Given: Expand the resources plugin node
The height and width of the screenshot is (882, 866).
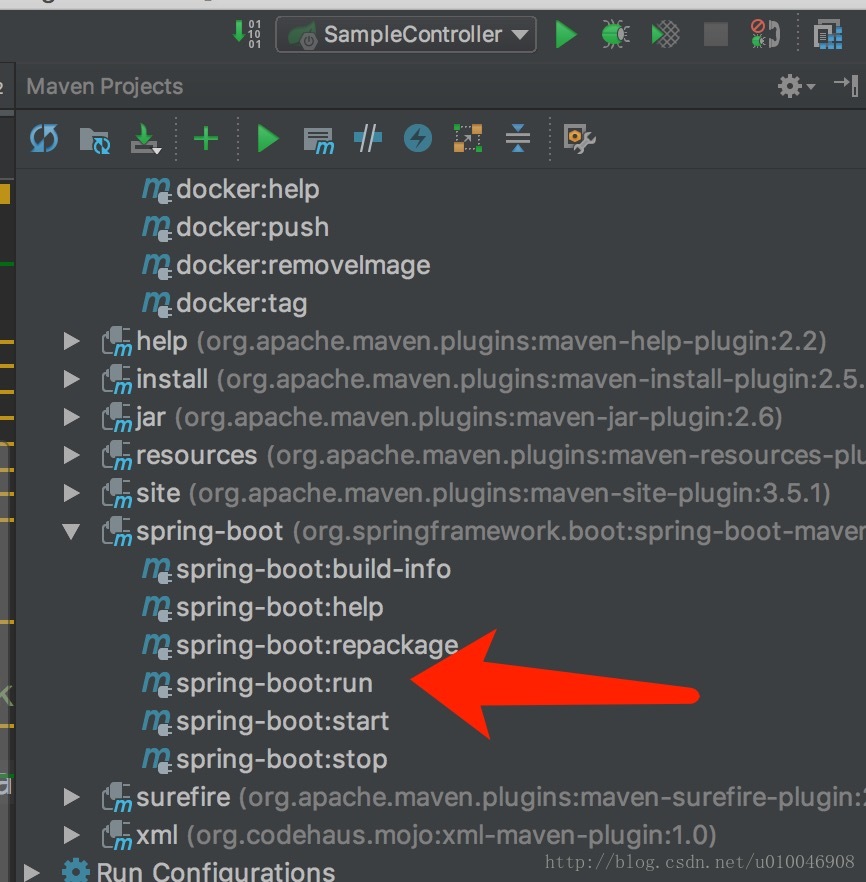Looking at the screenshot, I should (71, 454).
